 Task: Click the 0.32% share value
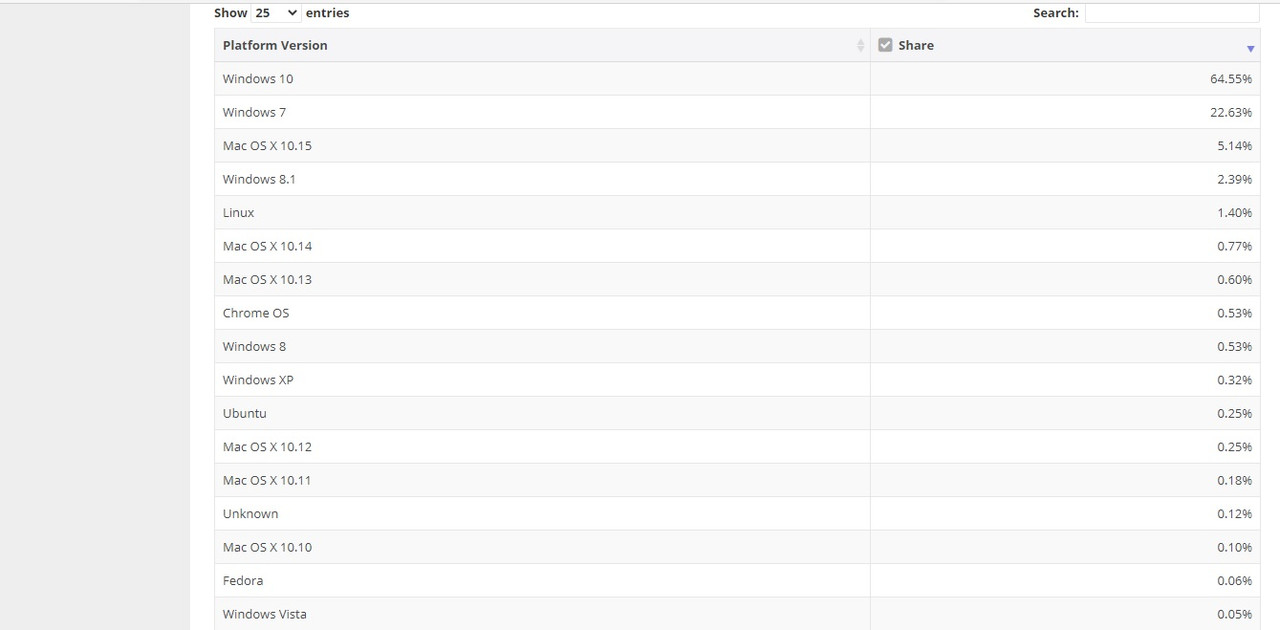tap(1234, 380)
